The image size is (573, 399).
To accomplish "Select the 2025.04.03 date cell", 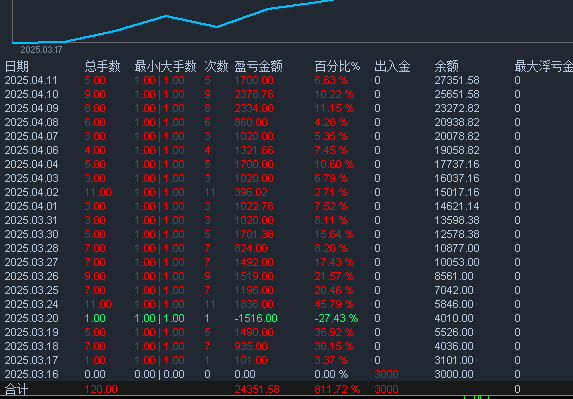I will pos(31,178).
